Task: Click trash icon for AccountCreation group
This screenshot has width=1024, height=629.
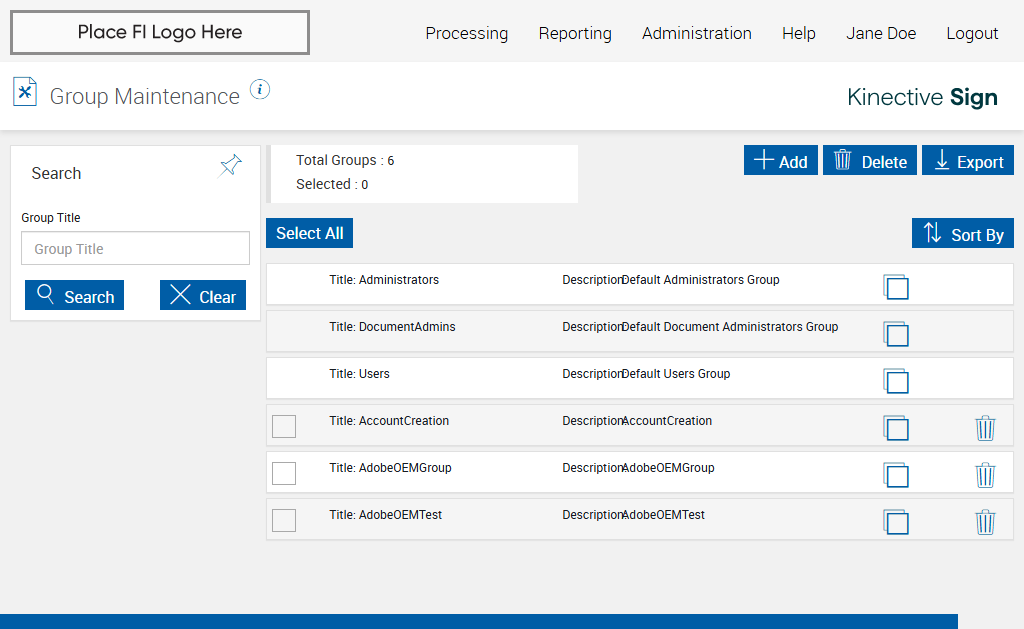Action: pyautogui.click(x=985, y=428)
